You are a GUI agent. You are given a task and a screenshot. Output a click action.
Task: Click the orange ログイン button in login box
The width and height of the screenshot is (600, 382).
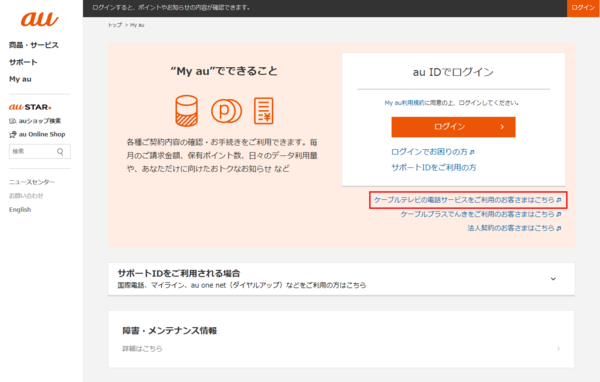pos(453,127)
